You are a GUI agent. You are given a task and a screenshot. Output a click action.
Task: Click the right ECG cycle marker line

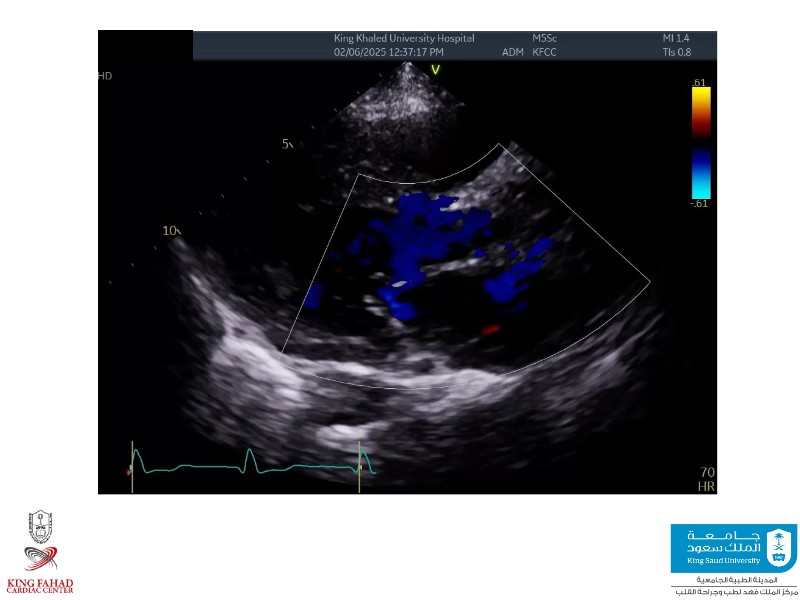click(359, 466)
